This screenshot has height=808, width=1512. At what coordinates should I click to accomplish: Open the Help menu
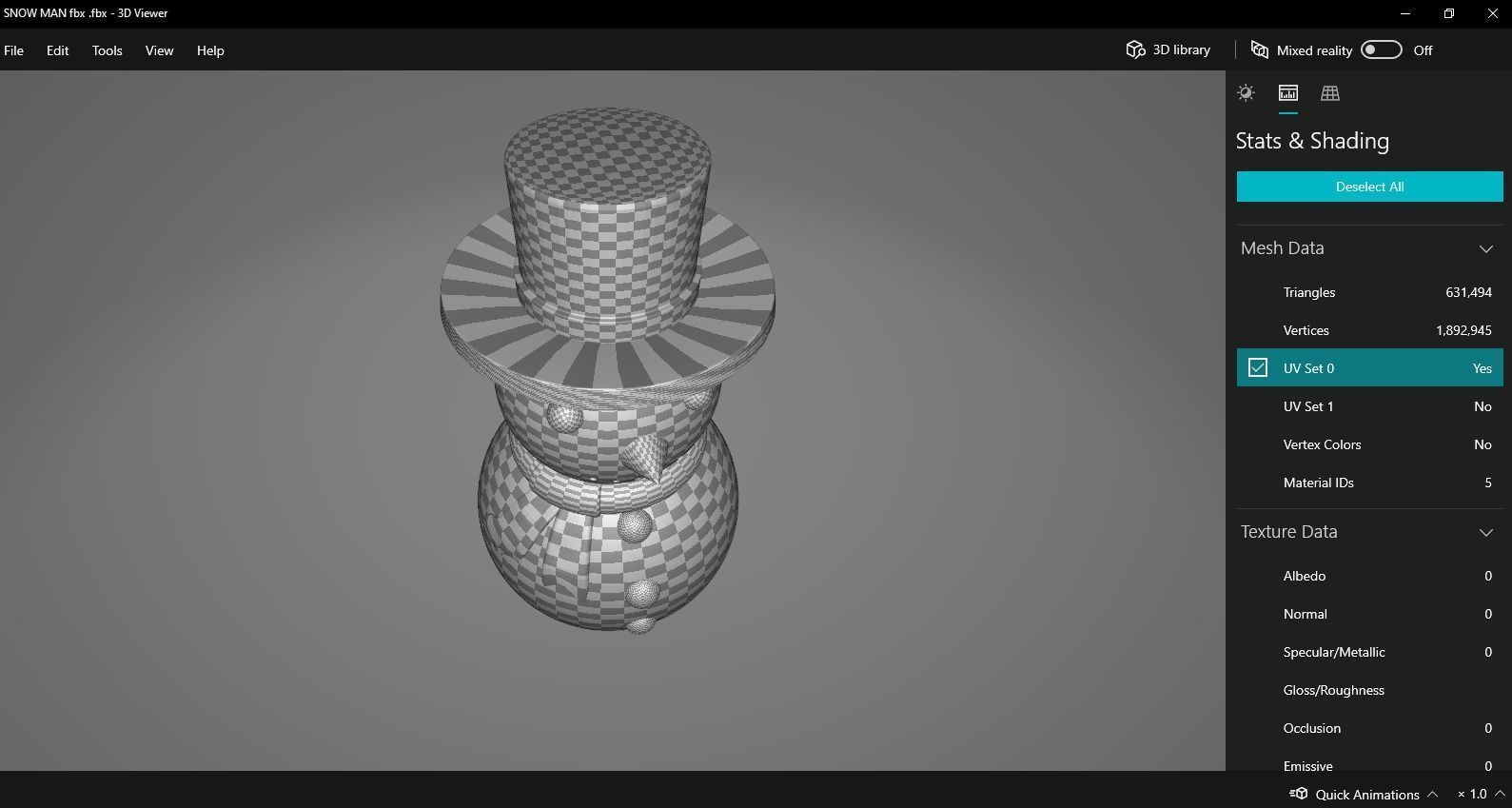click(210, 50)
